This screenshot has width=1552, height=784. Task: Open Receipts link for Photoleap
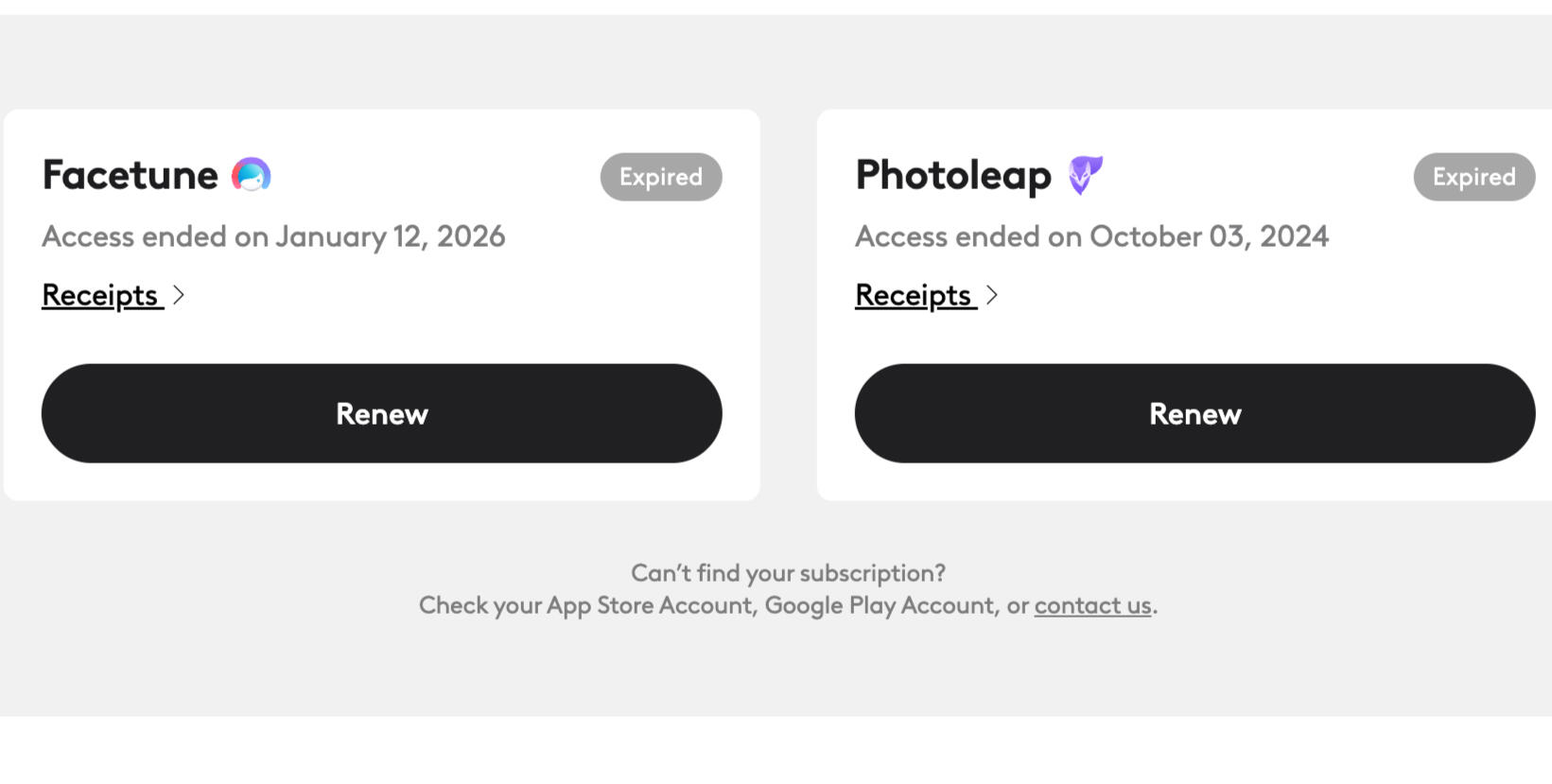(915, 295)
